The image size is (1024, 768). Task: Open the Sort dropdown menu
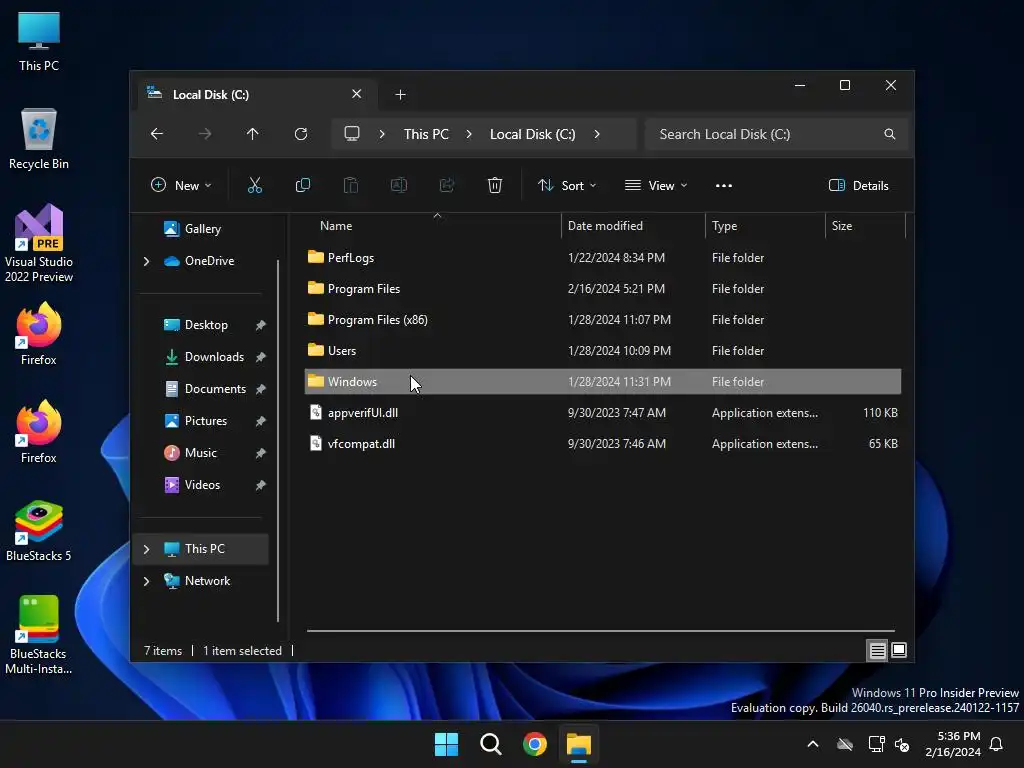[x=567, y=185]
